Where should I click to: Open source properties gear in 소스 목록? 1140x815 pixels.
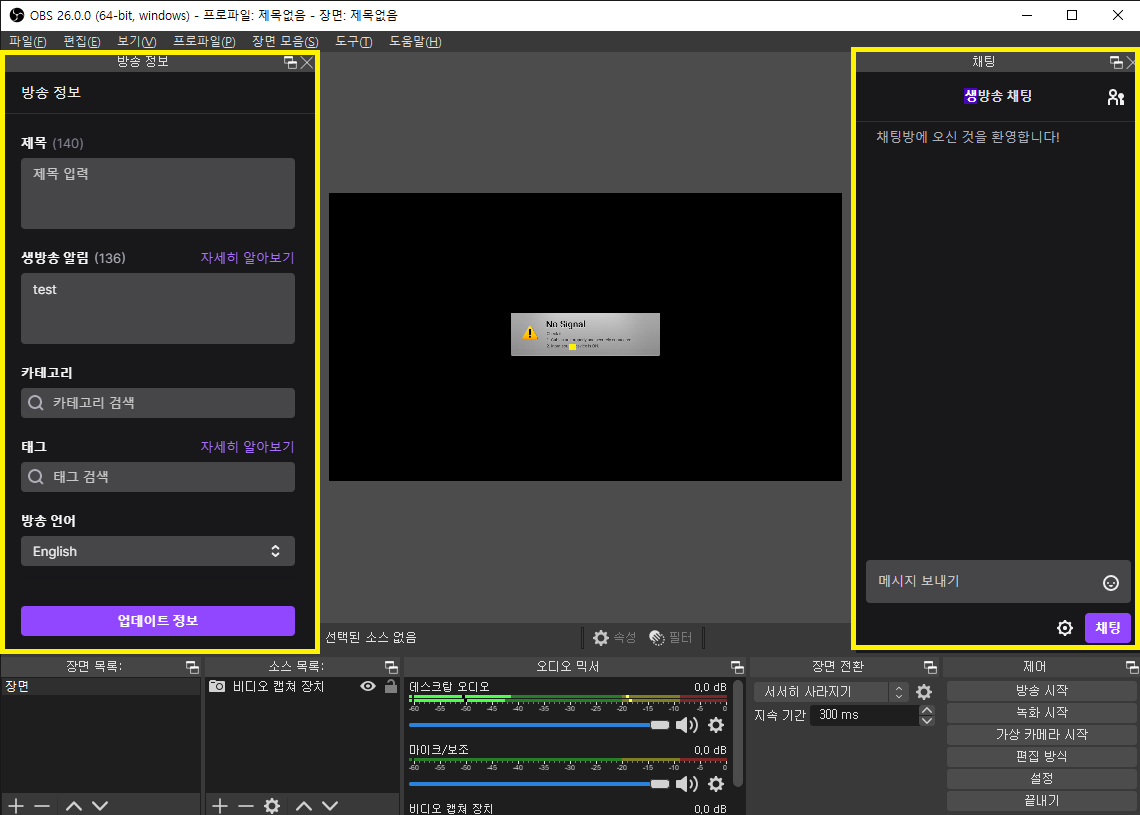coord(271,805)
